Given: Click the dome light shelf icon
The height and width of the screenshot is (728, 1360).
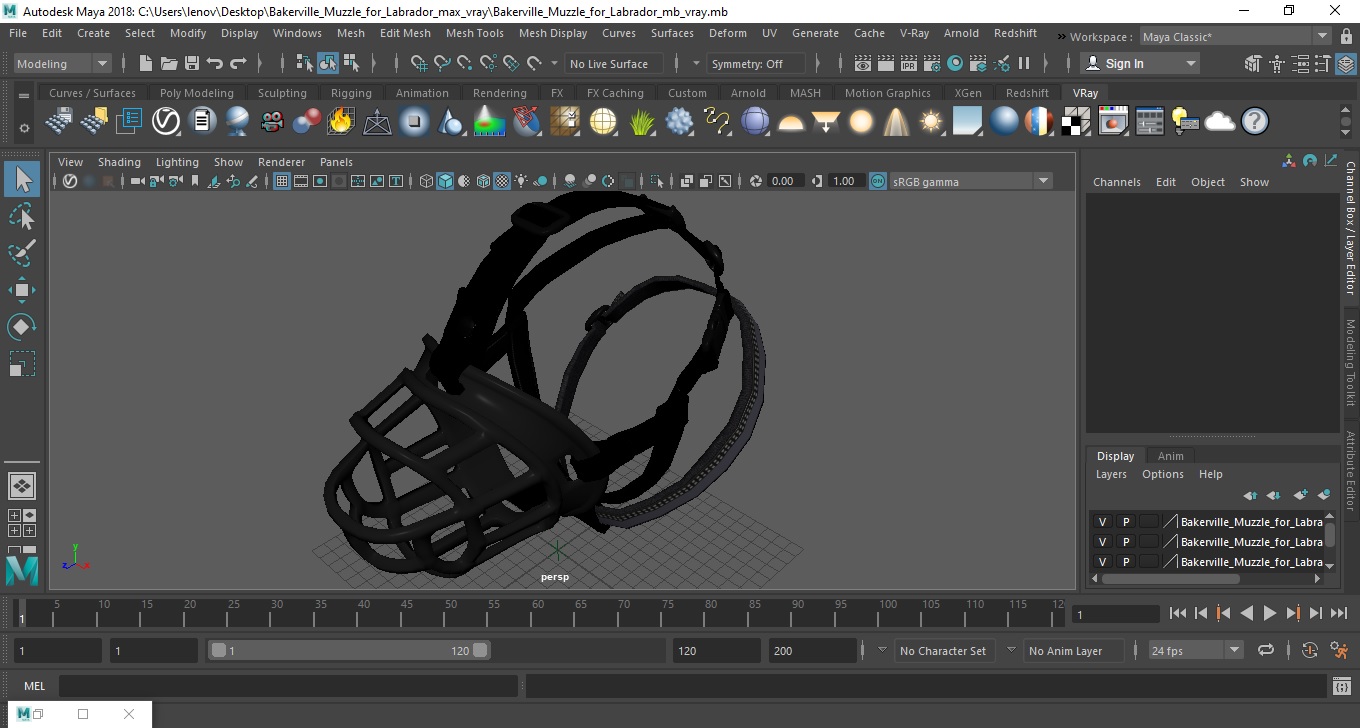Looking at the screenshot, I should tap(791, 122).
